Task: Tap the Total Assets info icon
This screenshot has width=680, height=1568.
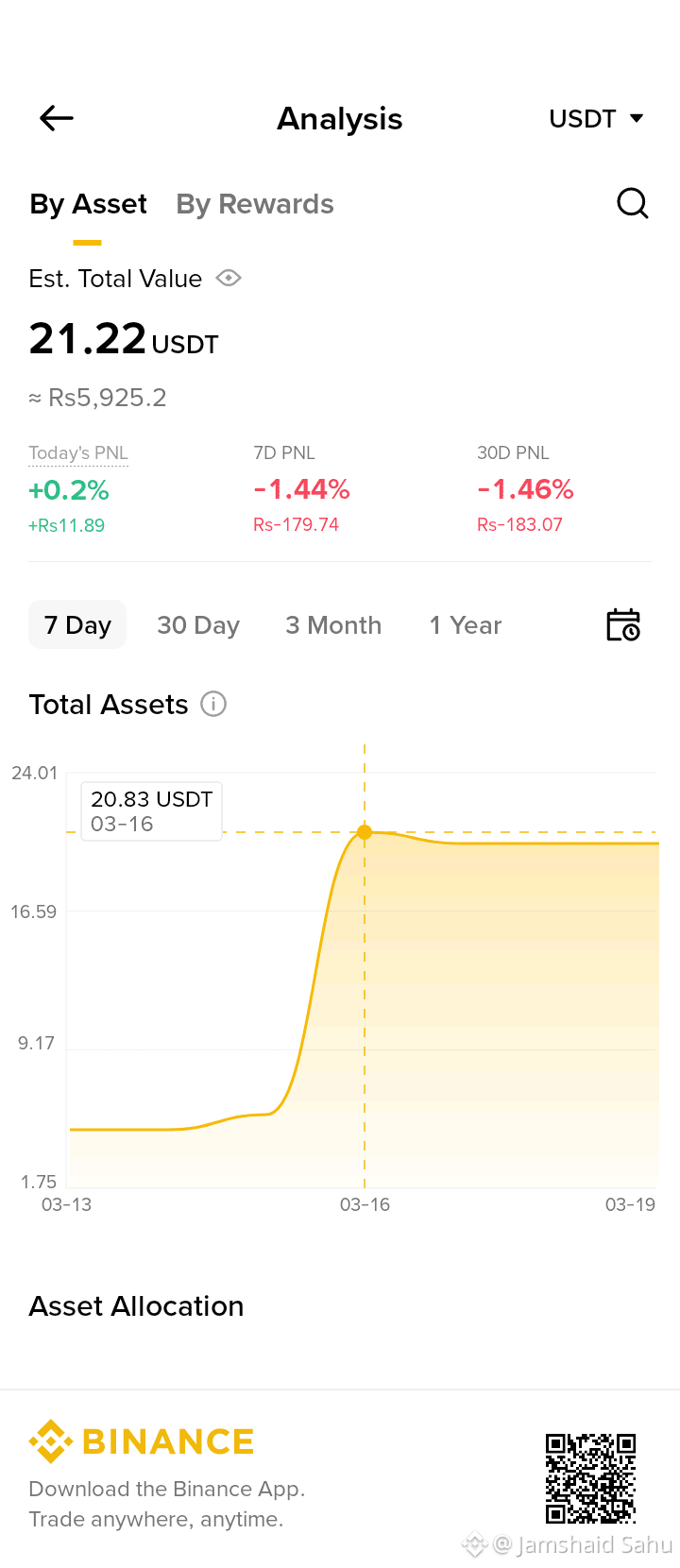Action: (213, 705)
